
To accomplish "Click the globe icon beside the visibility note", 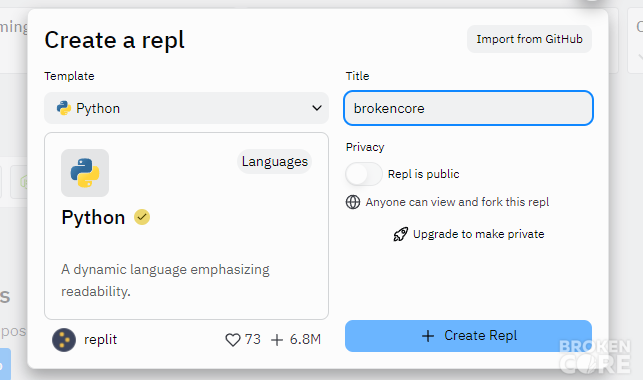I will pyautogui.click(x=353, y=202).
